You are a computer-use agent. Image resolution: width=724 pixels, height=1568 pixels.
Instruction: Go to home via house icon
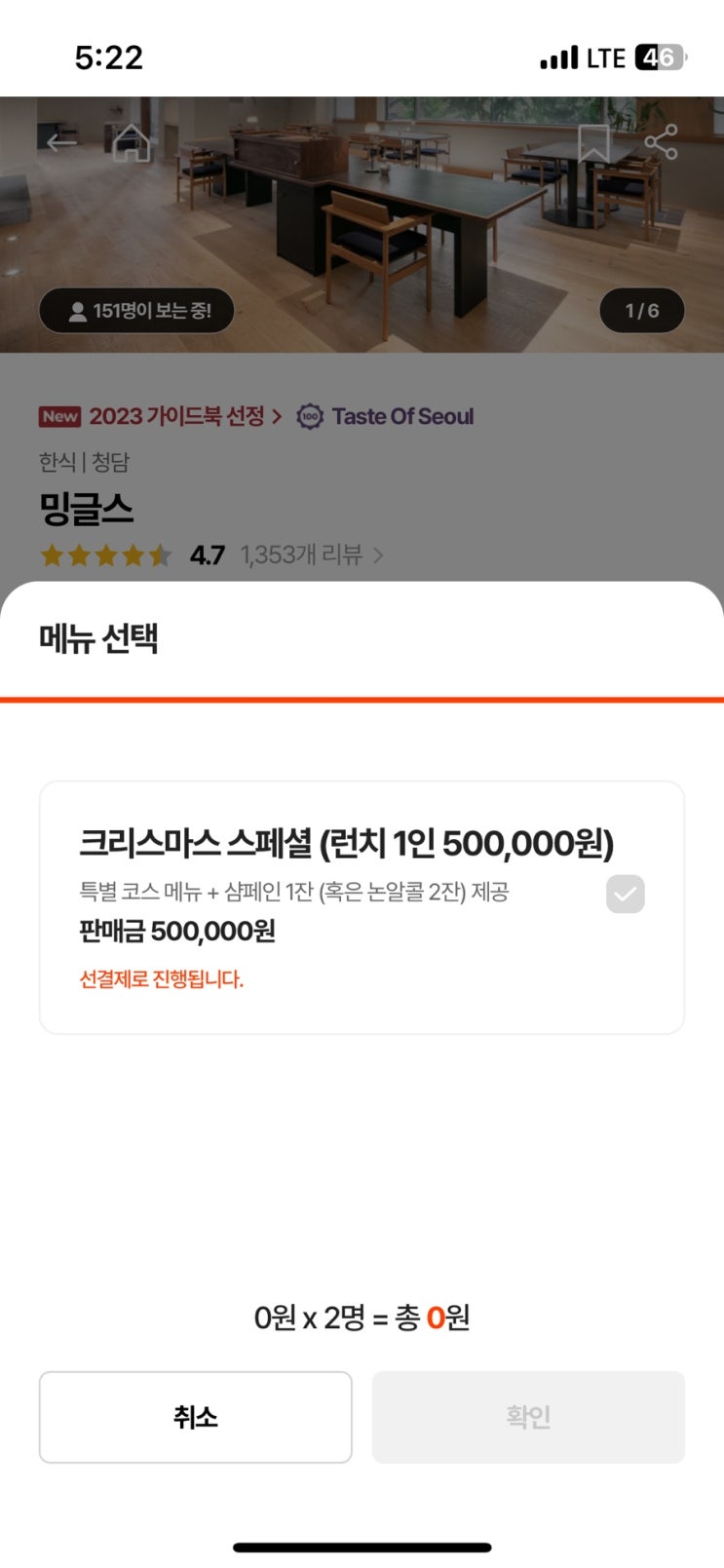click(132, 142)
